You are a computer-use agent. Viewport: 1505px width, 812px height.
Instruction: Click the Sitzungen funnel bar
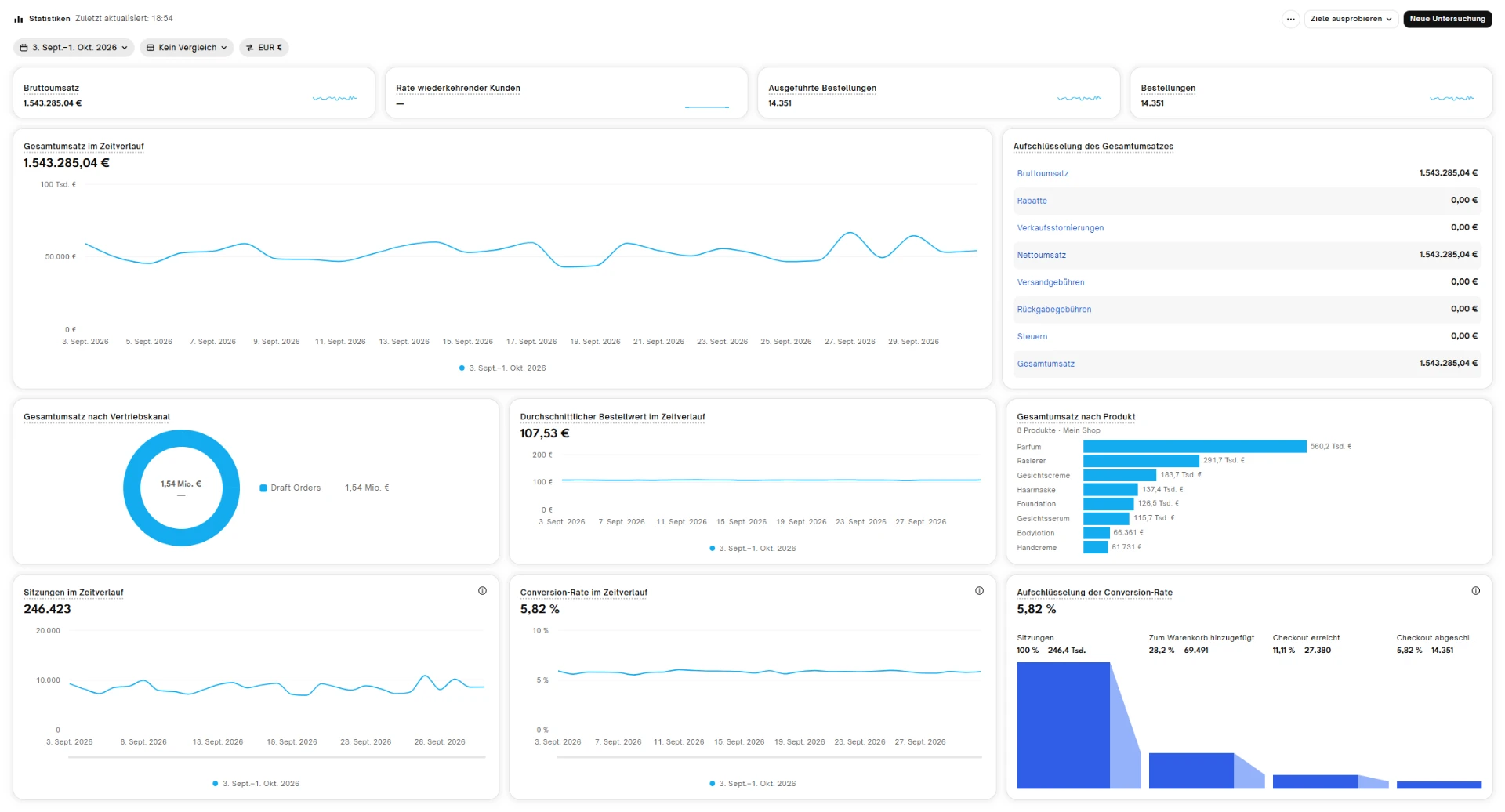point(1063,725)
